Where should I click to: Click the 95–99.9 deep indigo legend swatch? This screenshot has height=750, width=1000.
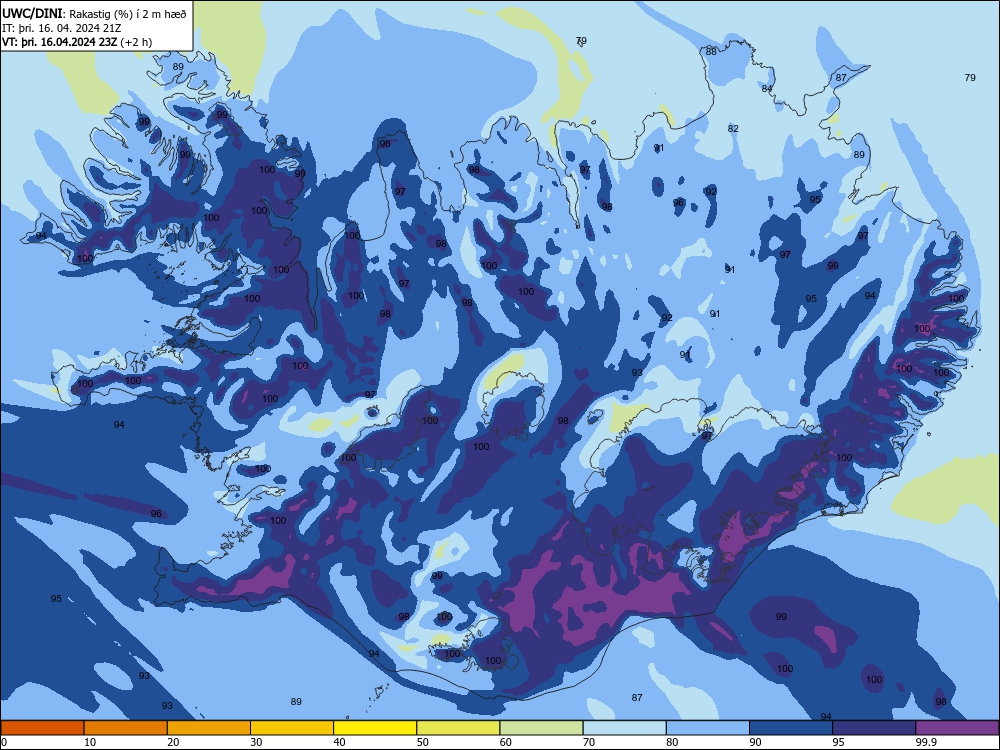pos(874,728)
